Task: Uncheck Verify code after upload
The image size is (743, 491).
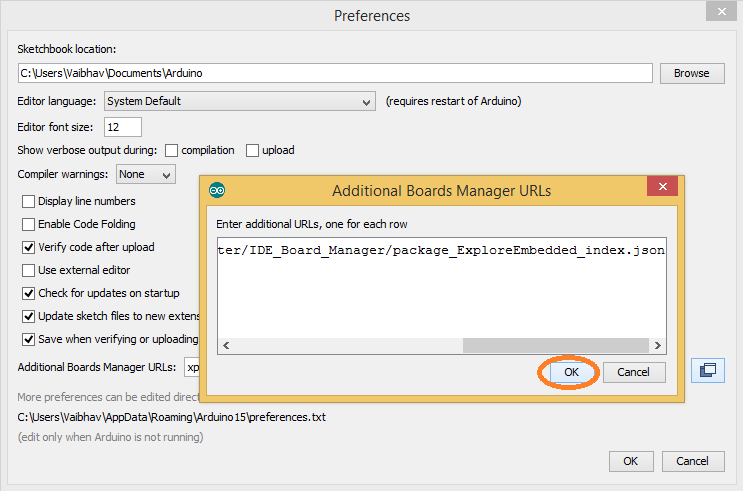Action: click(x=28, y=247)
